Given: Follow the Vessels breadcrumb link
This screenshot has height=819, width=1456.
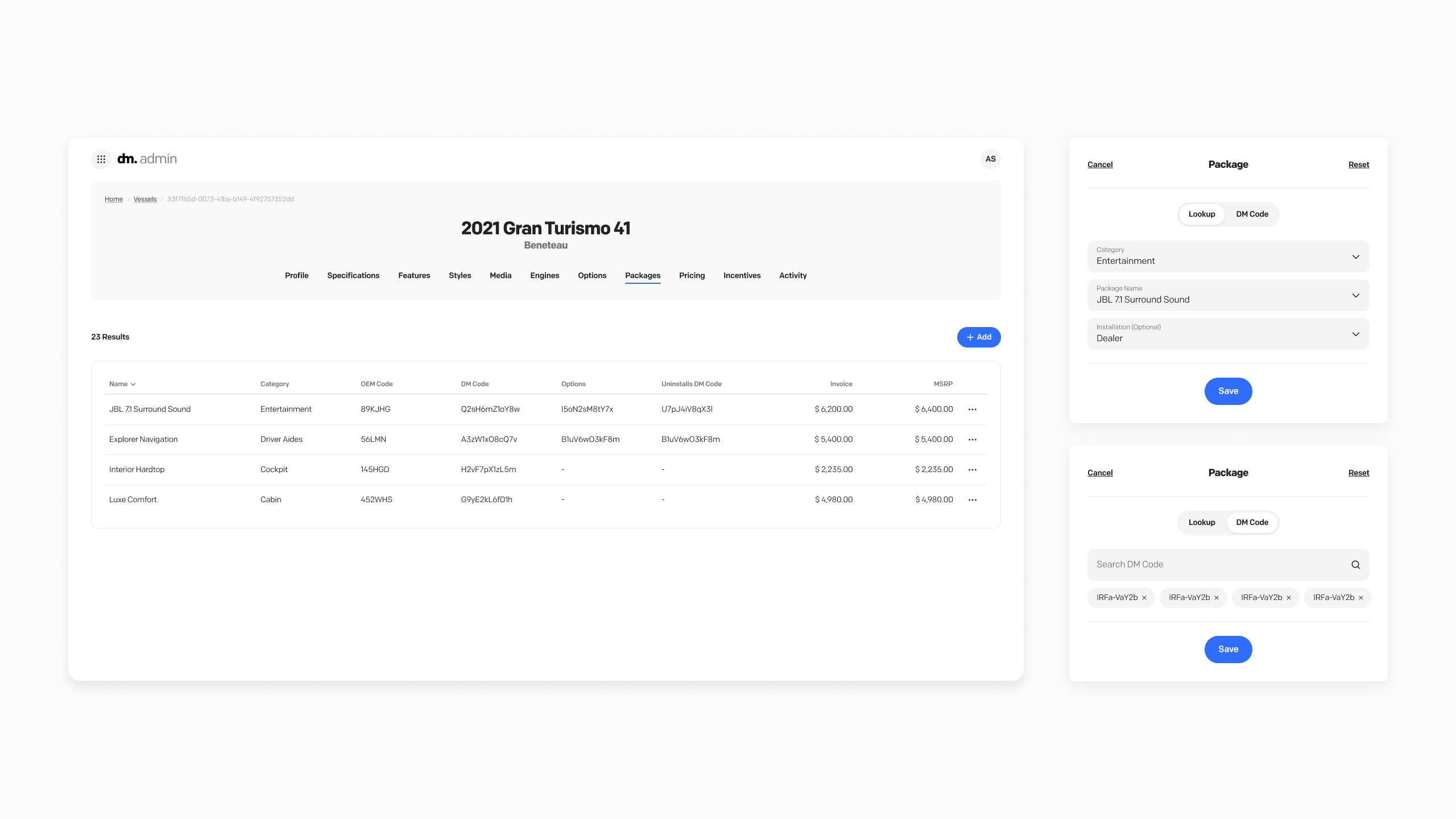Looking at the screenshot, I should [x=145, y=199].
